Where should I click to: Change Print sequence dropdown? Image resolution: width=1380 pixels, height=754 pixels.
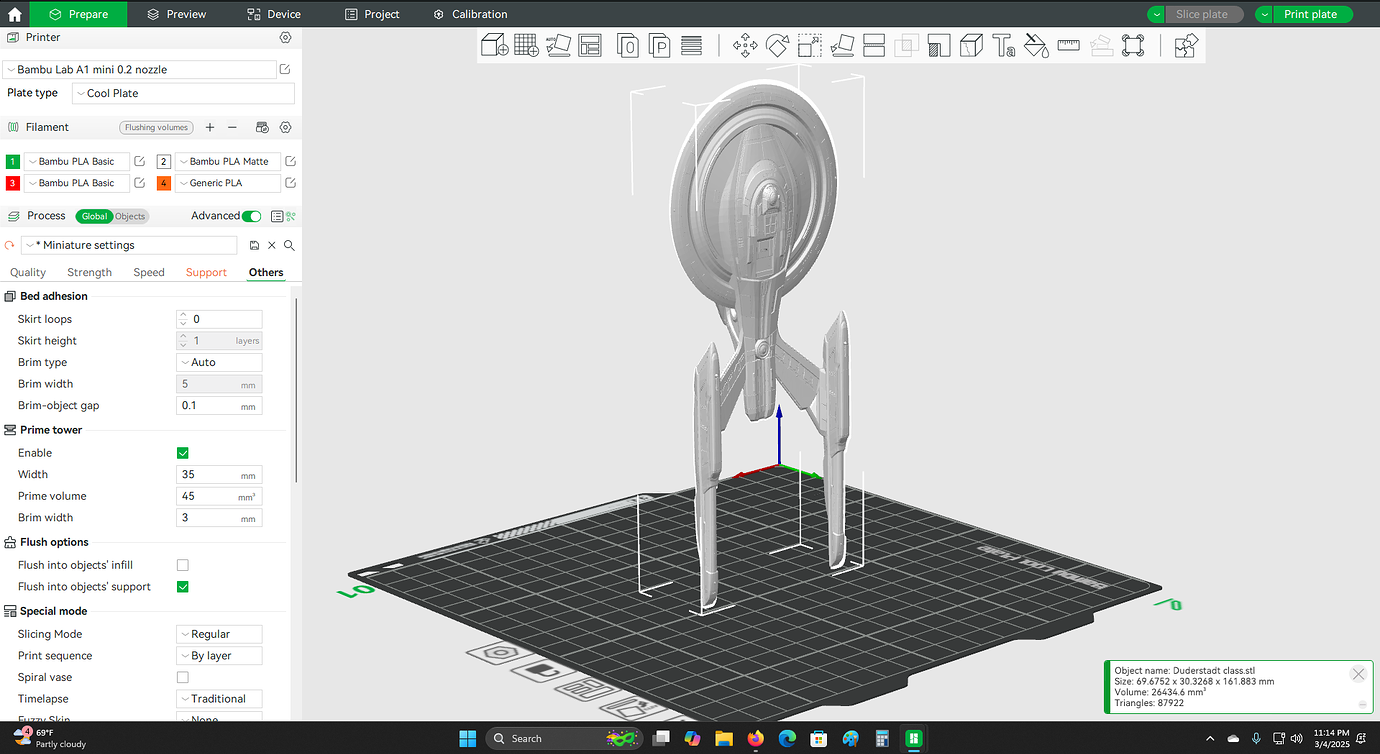click(219, 656)
